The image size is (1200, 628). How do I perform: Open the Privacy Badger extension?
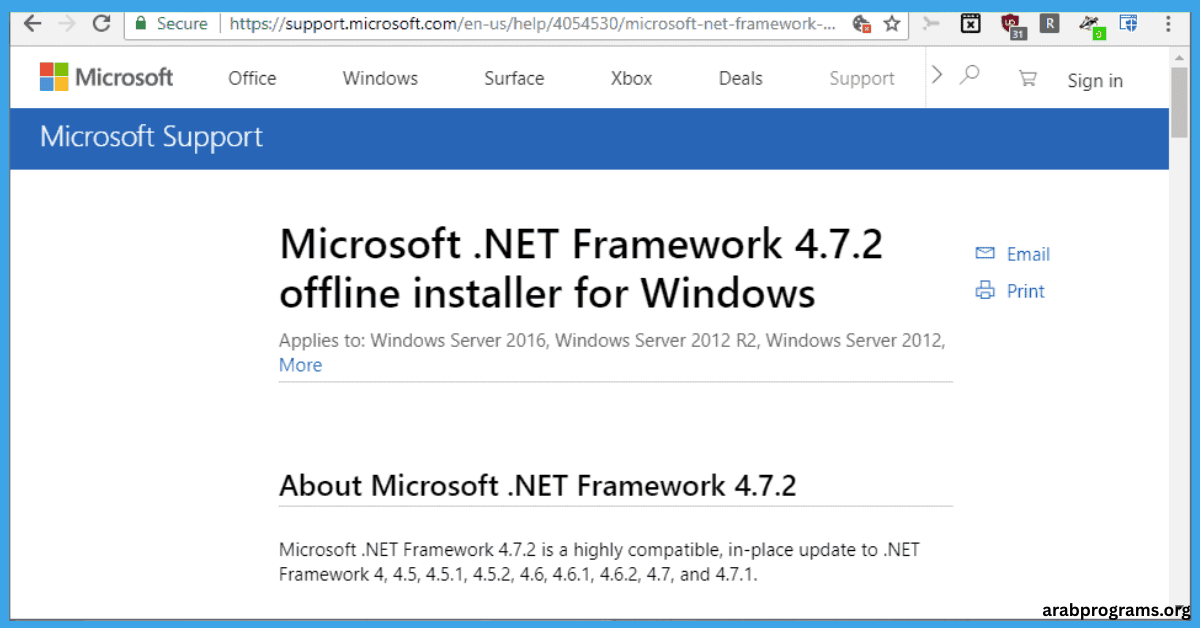(1091, 24)
